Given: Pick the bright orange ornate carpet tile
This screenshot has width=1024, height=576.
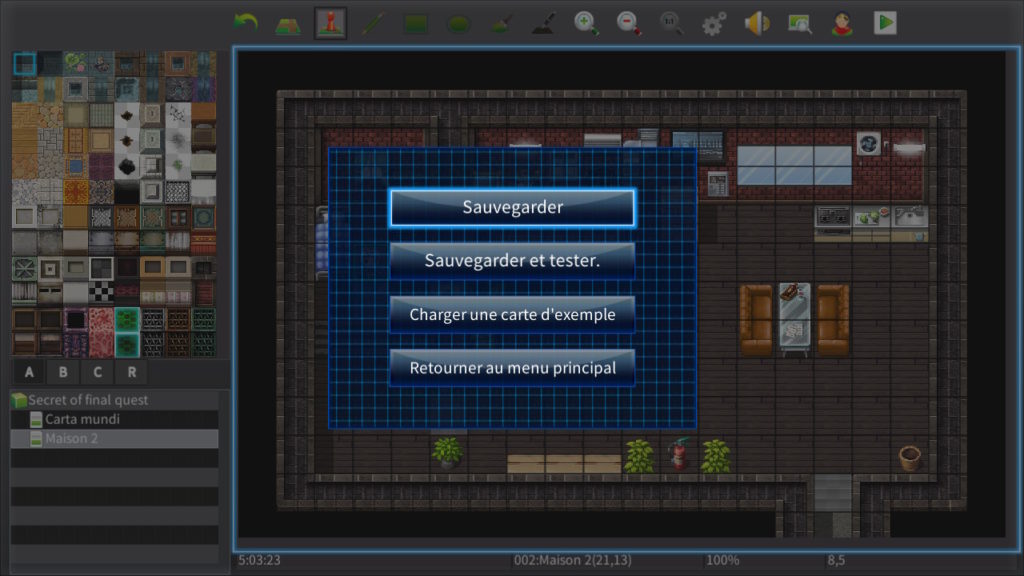Looking at the screenshot, I should (76, 192).
